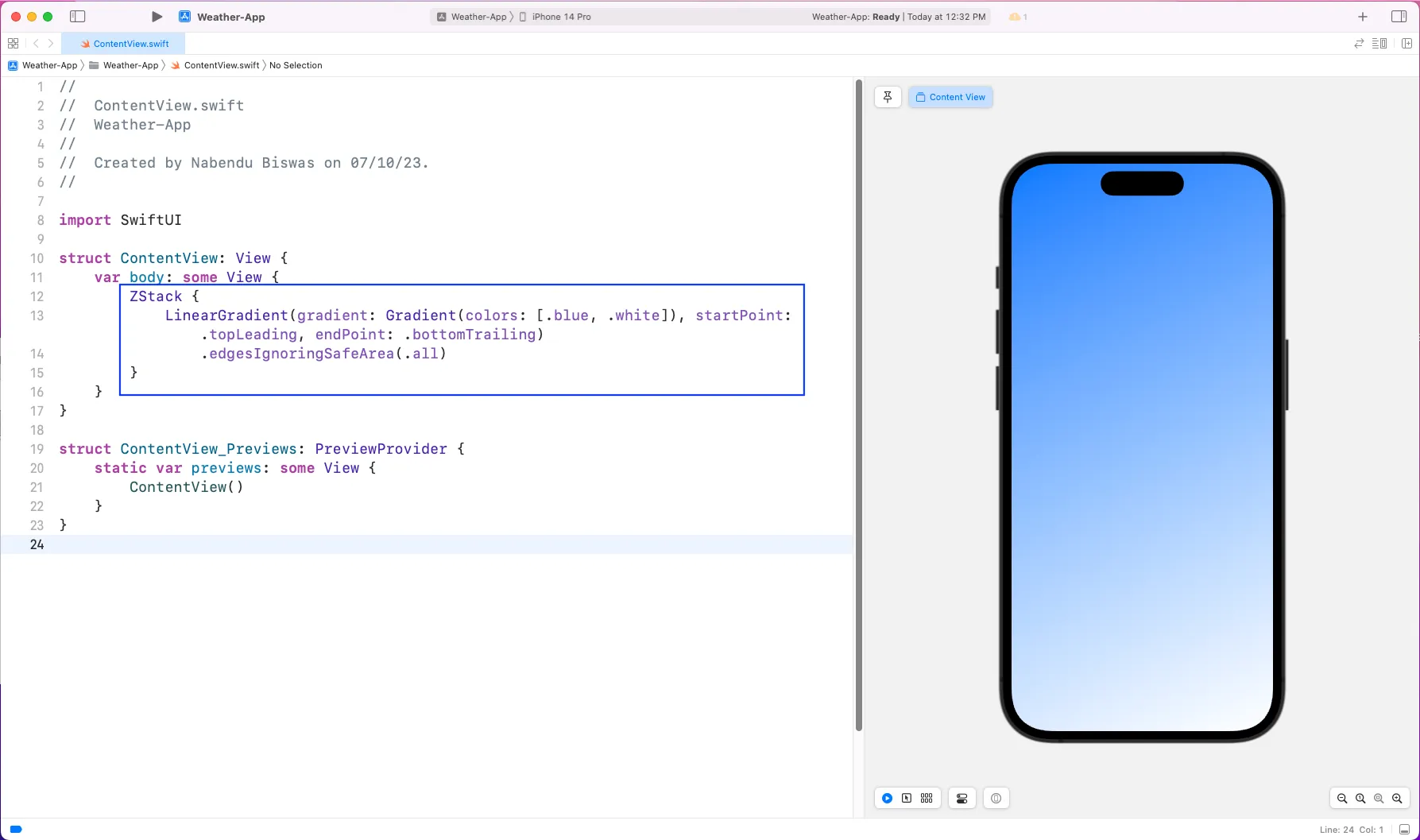Click '.edgesIgnoringSafeArea(.all)' on line 14
The width and height of the screenshot is (1420, 840).
[x=323, y=354]
